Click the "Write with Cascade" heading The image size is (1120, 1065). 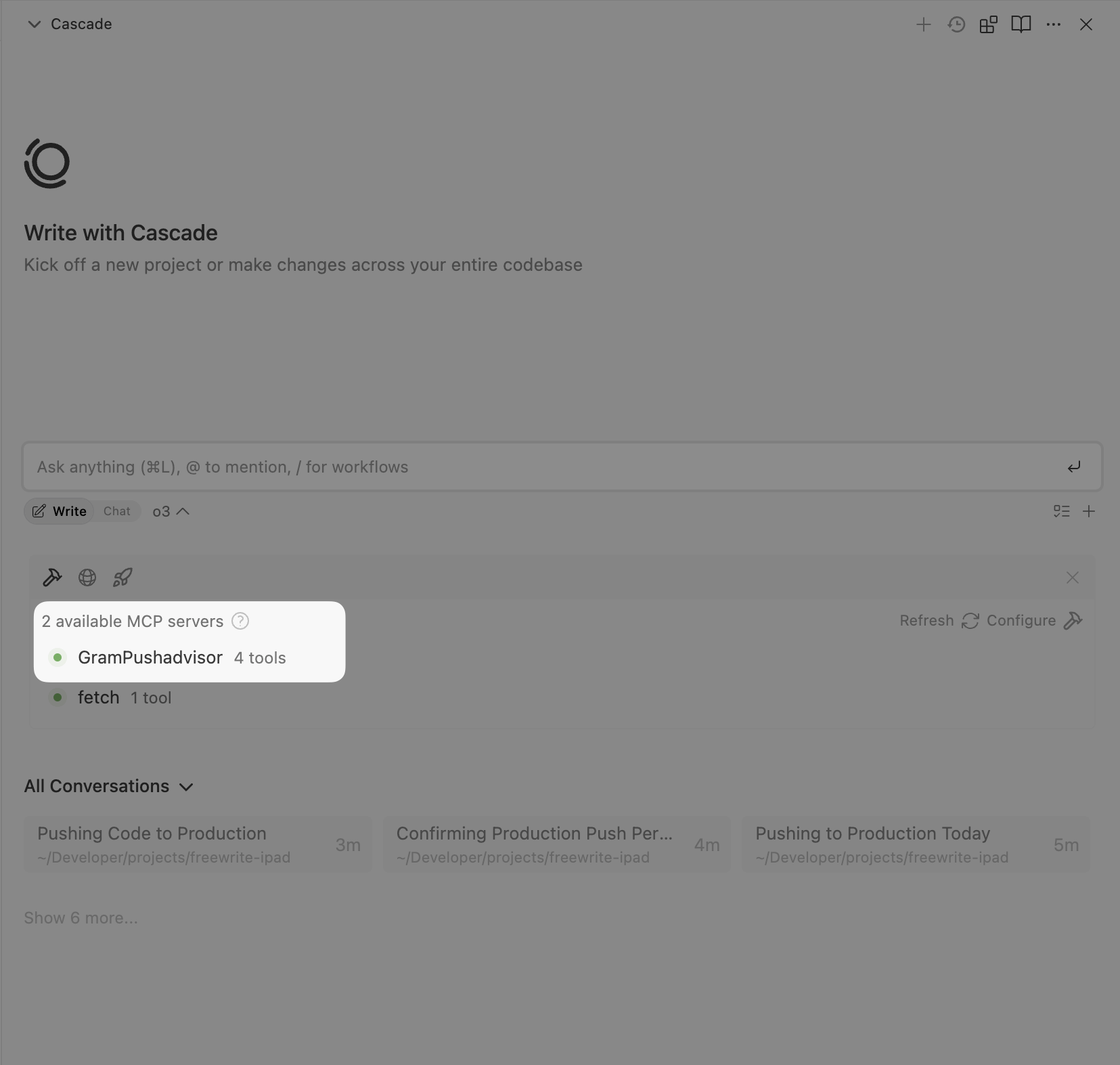click(121, 233)
